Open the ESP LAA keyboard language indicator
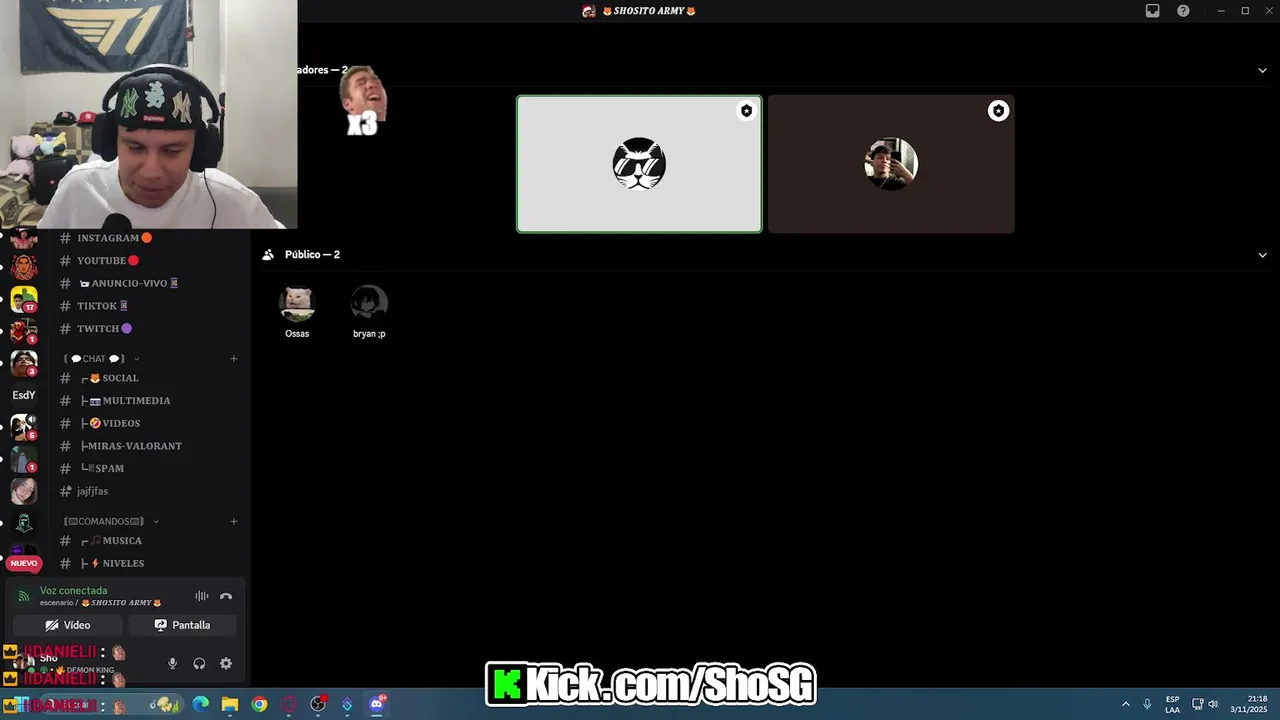The width and height of the screenshot is (1280, 720). click(1172, 704)
